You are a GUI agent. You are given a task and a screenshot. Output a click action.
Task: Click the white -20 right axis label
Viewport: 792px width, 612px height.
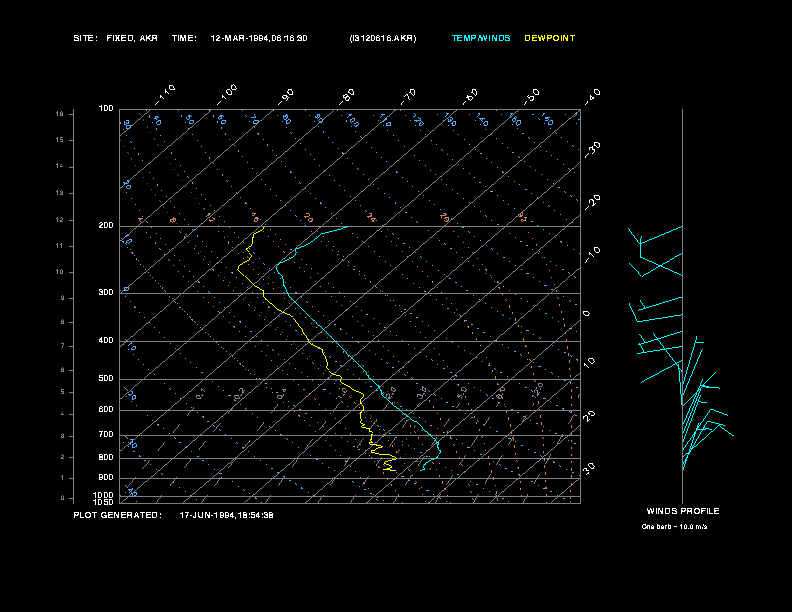click(593, 202)
